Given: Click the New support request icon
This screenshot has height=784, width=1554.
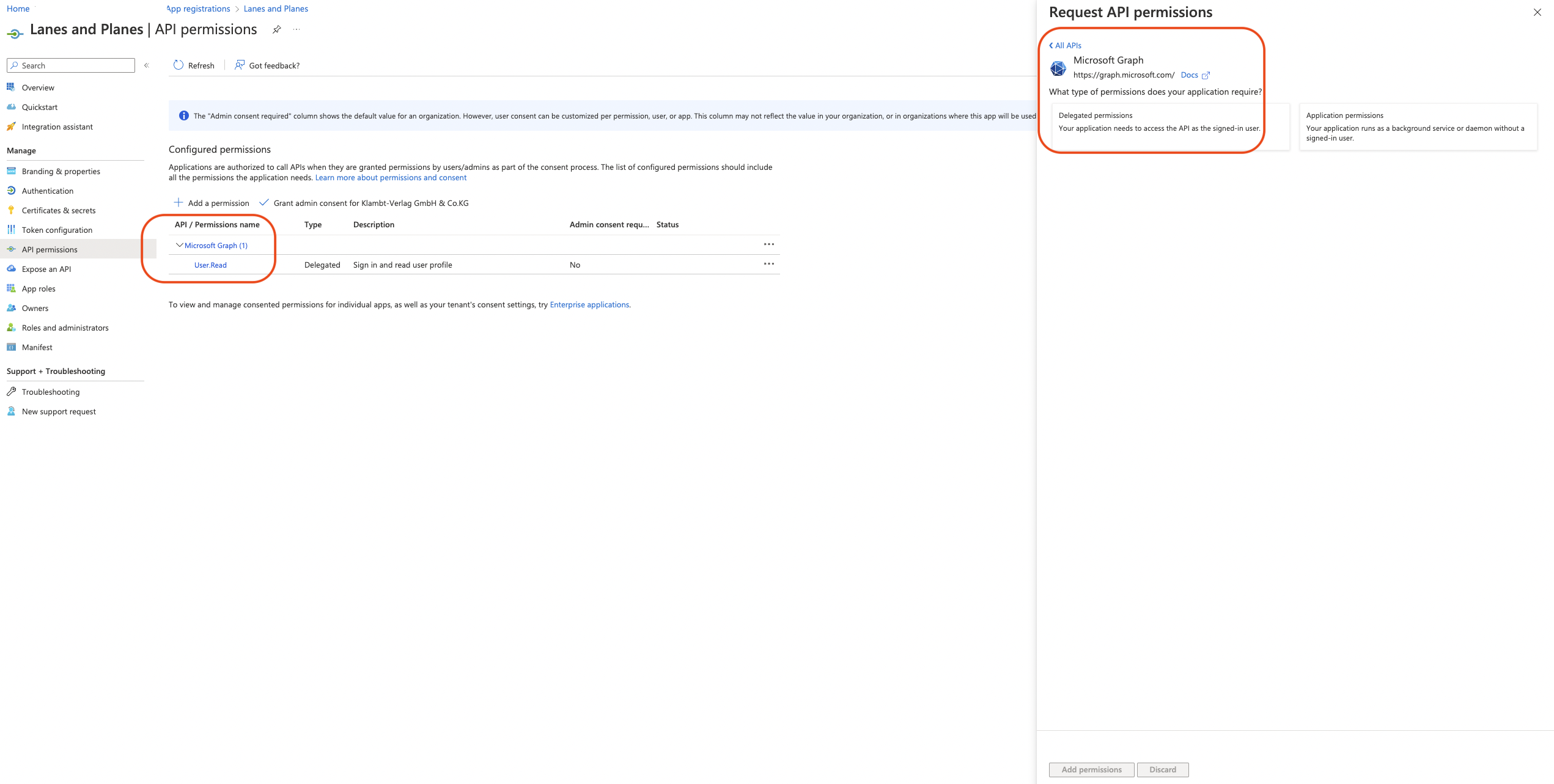Looking at the screenshot, I should tap(11, 411).
